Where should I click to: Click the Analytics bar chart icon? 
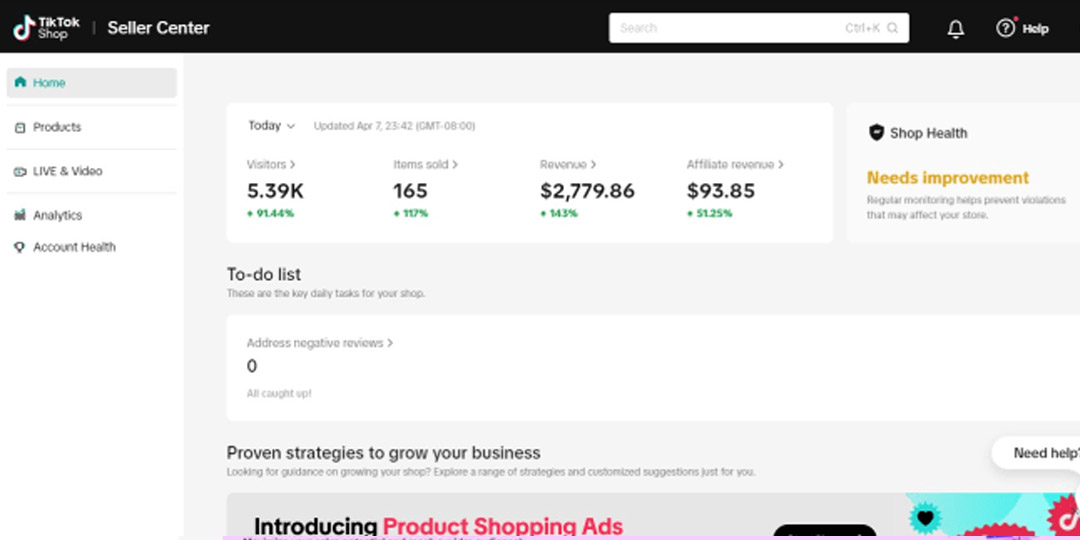[20, 215]
